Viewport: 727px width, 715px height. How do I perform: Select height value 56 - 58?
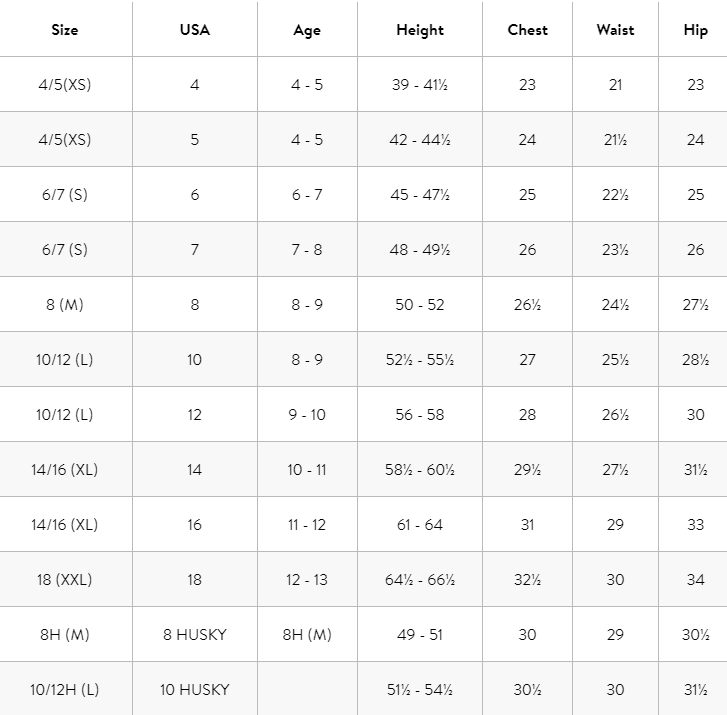coord(420,414)
